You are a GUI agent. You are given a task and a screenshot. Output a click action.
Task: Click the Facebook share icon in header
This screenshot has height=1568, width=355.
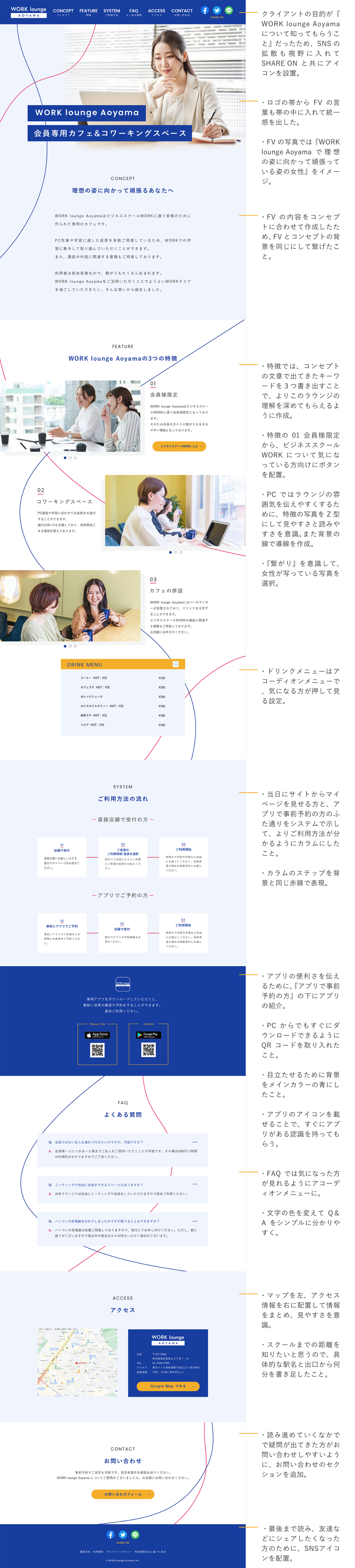(x=205, y=10)
